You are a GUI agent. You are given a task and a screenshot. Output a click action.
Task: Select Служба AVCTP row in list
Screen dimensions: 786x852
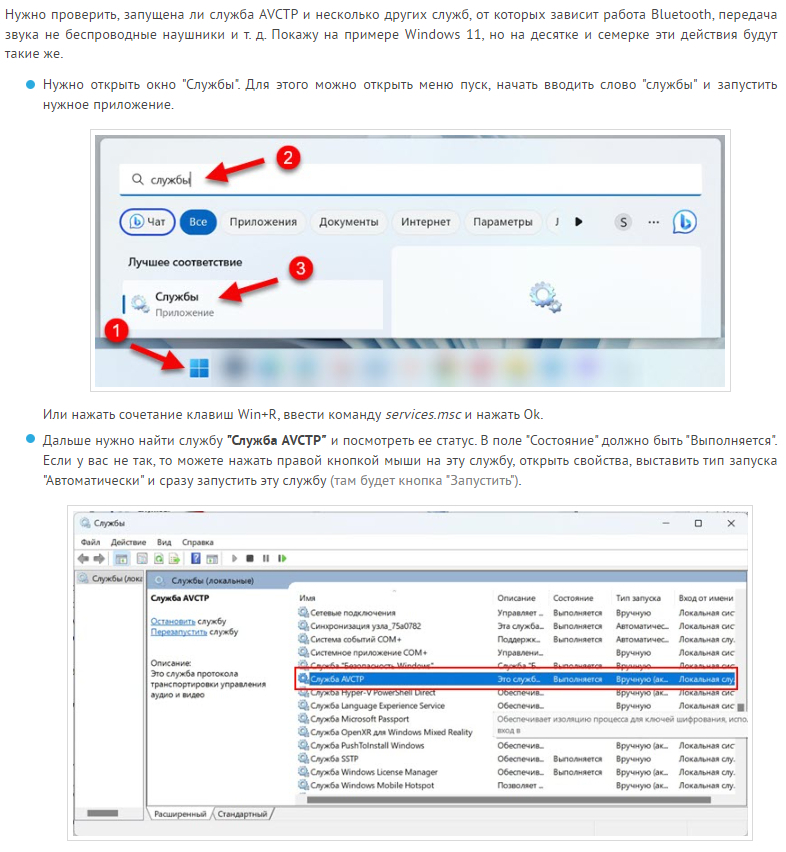(x=400, y=679)
